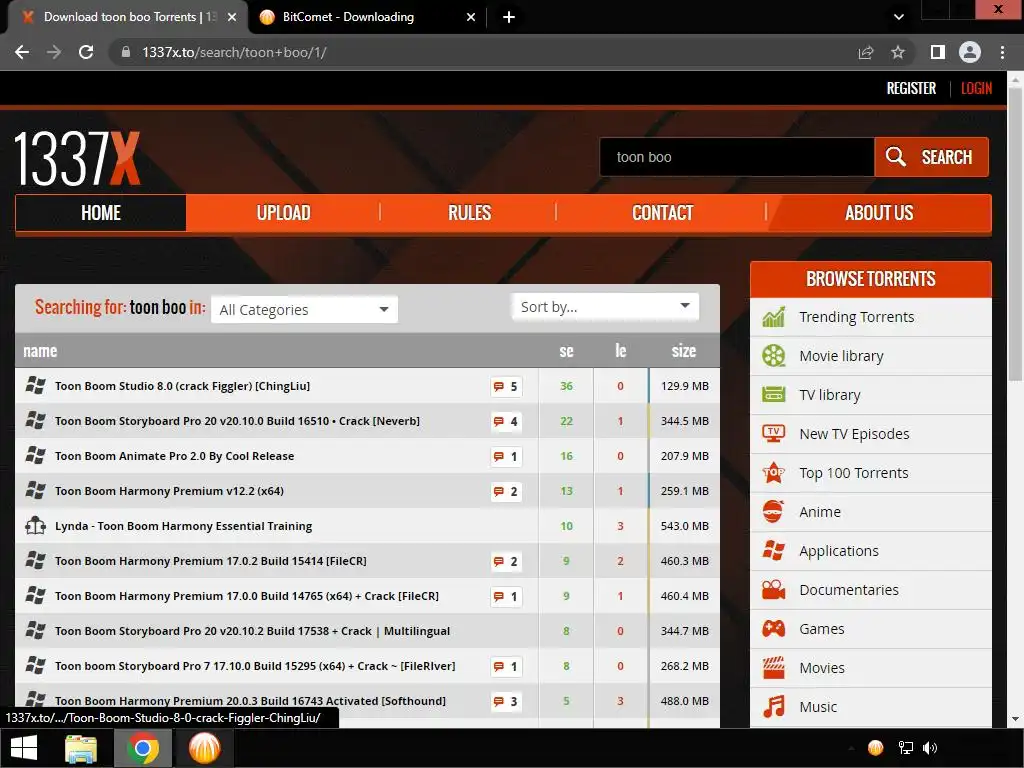This screenshot has width=1024, height=768.
Task: Open ABOUT US in navigation bar
Action: pos(879,213)
